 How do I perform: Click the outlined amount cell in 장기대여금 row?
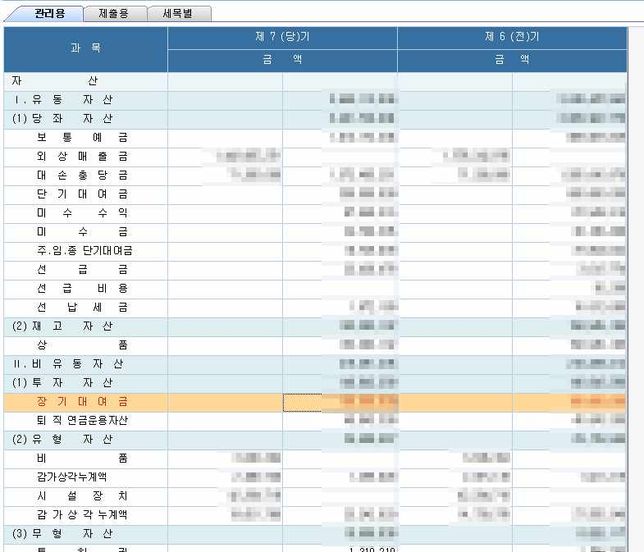(x=302, y=402)
